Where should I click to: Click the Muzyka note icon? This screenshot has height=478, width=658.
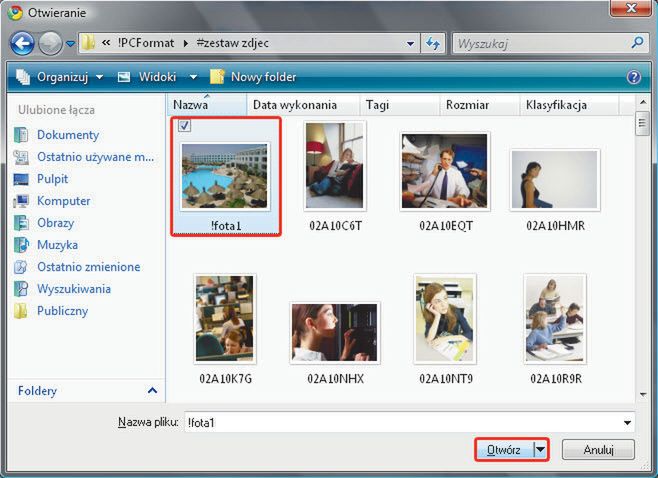[21, 245]
